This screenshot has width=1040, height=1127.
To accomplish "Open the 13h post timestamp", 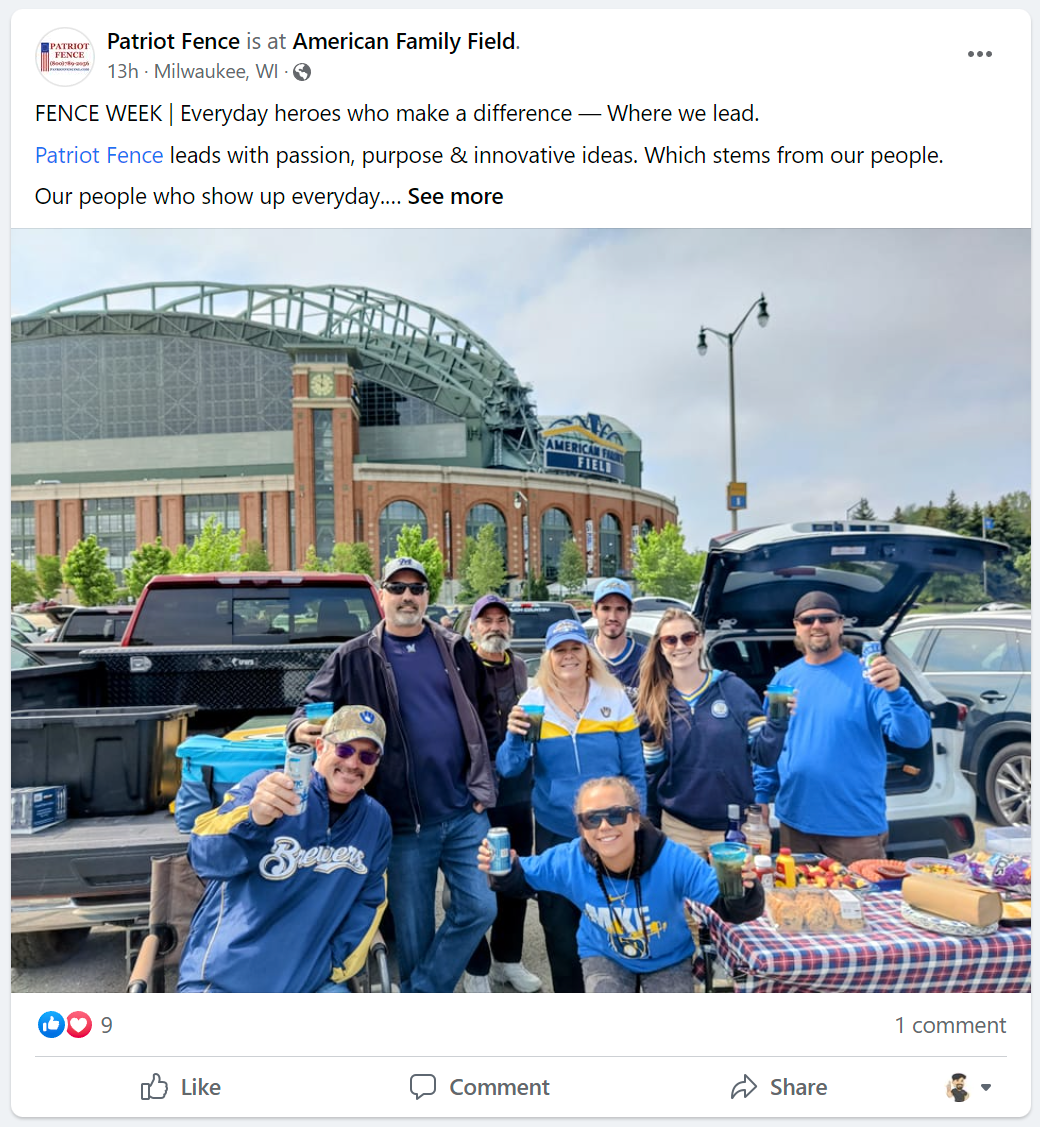I will click(x=122, y=72).
